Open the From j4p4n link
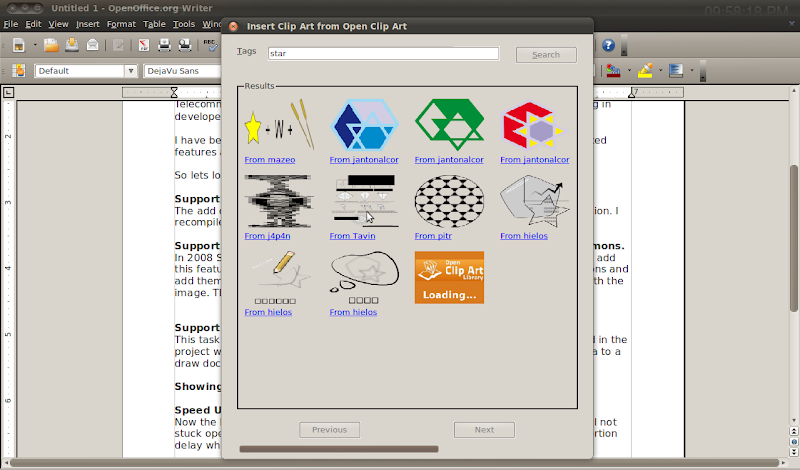This screenshot has width=800, height=470. pos(267,236)
